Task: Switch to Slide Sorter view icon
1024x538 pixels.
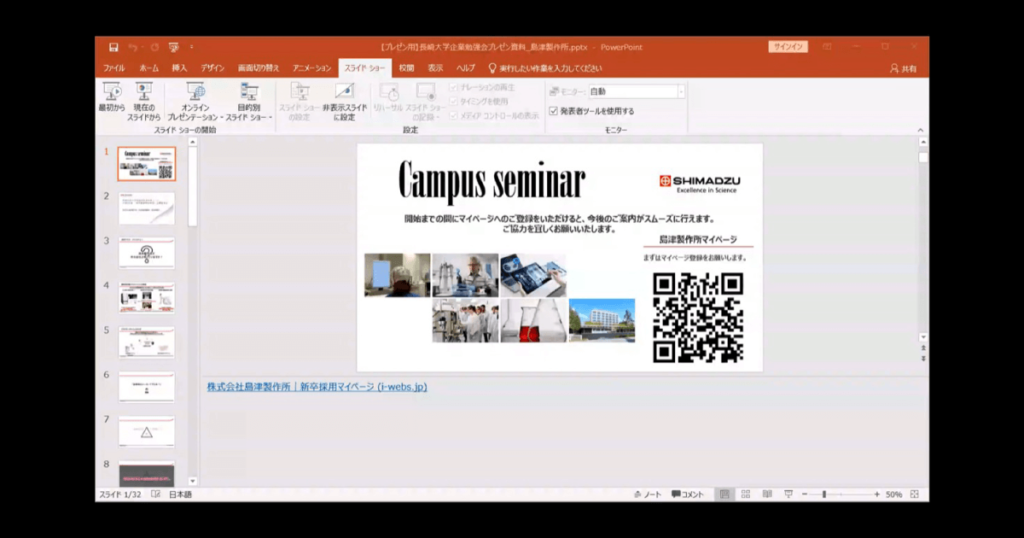Action: point(746,494)
